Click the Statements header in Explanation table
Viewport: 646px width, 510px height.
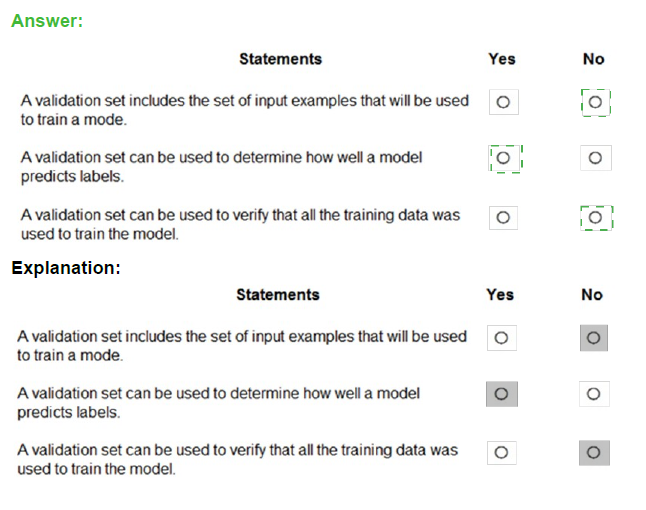coord(278,295)
